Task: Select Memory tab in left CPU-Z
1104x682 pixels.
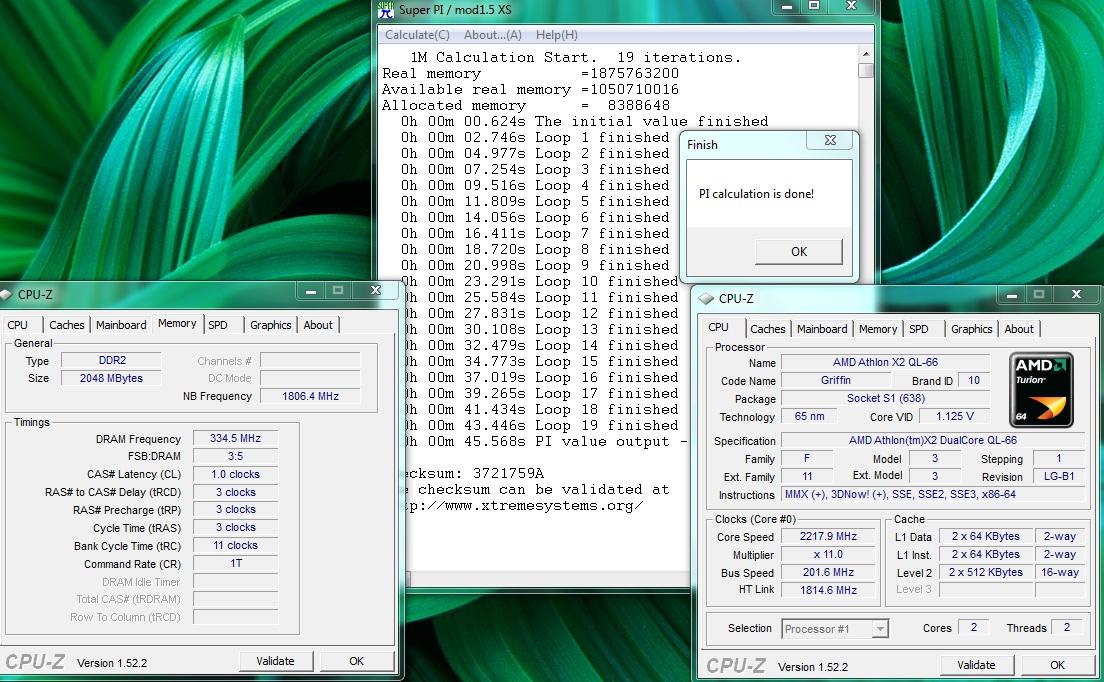Action: (x=177, y=323)
